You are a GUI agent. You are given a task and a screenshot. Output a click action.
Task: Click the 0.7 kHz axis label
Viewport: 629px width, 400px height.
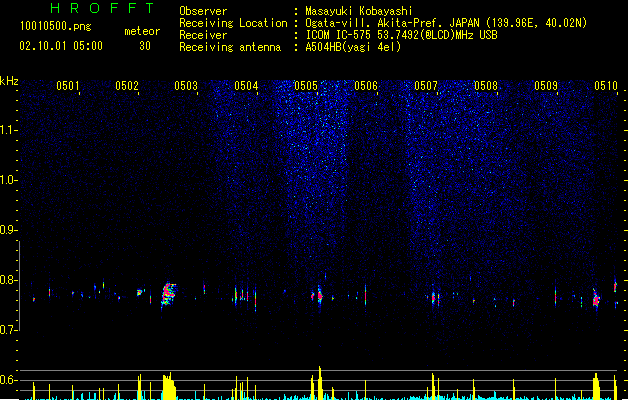click(x=8, y=330)
